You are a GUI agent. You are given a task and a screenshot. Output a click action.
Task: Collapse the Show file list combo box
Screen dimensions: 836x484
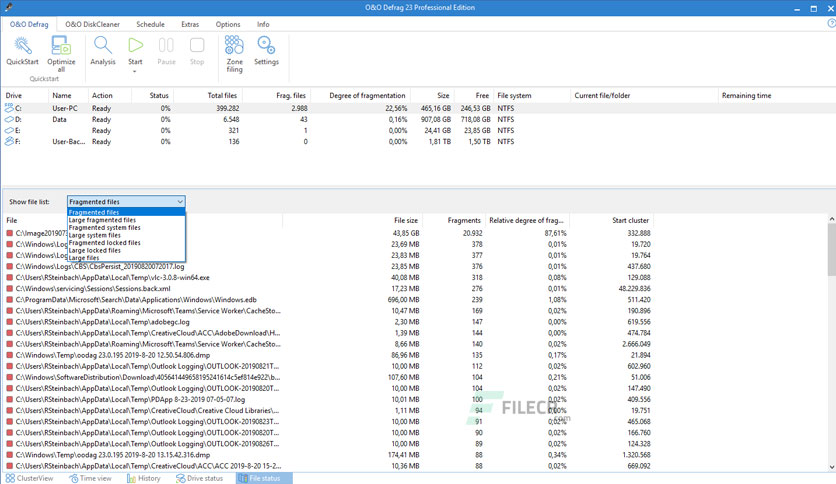[x=126, y=201]
